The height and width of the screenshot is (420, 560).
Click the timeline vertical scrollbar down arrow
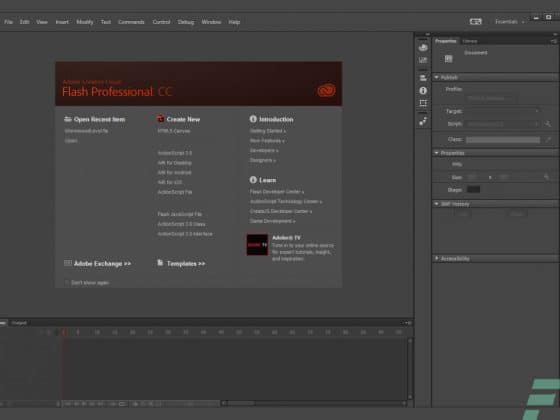410,397
